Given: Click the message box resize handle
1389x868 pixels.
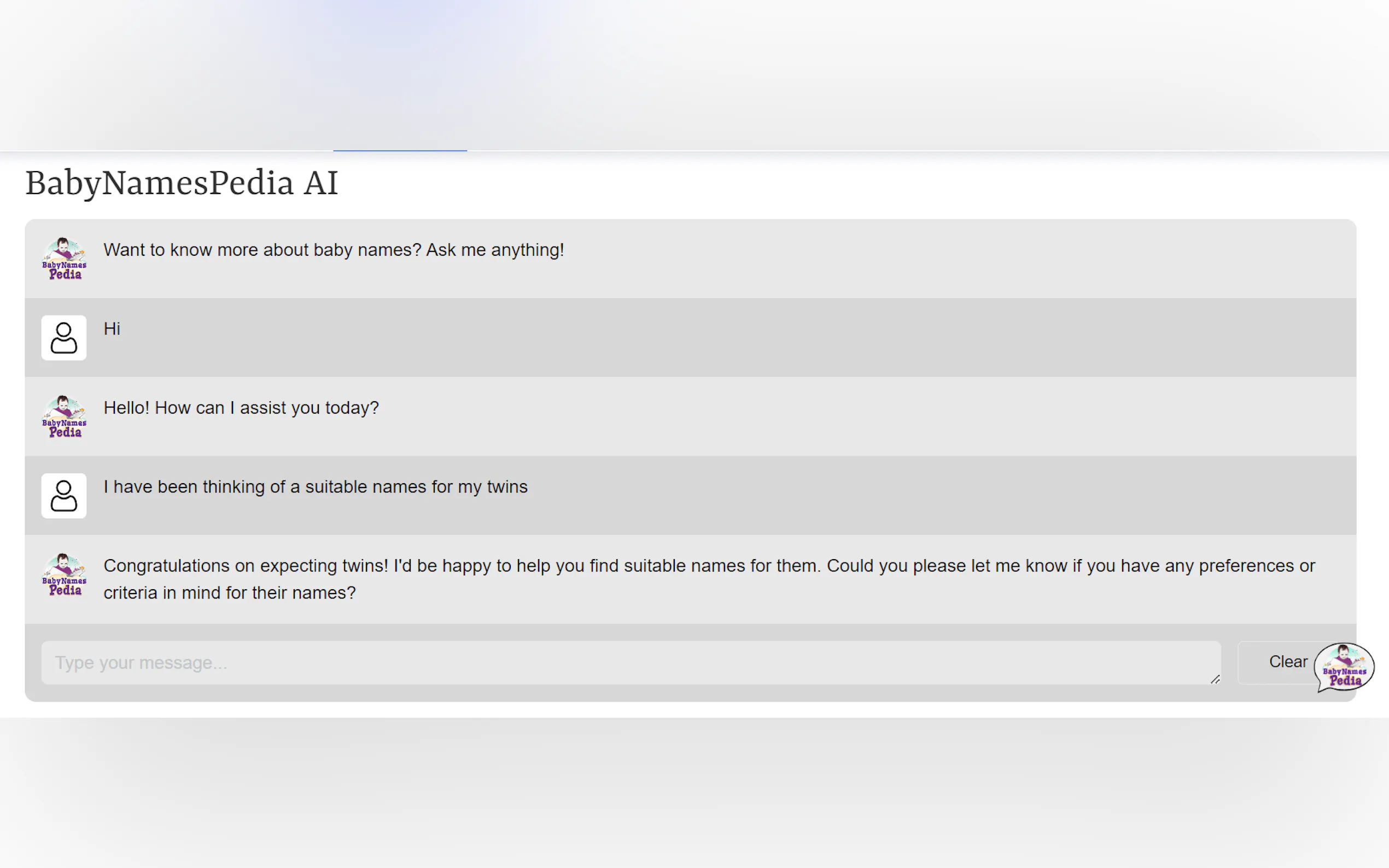Looking at the screenshot, I should 1215,680.
